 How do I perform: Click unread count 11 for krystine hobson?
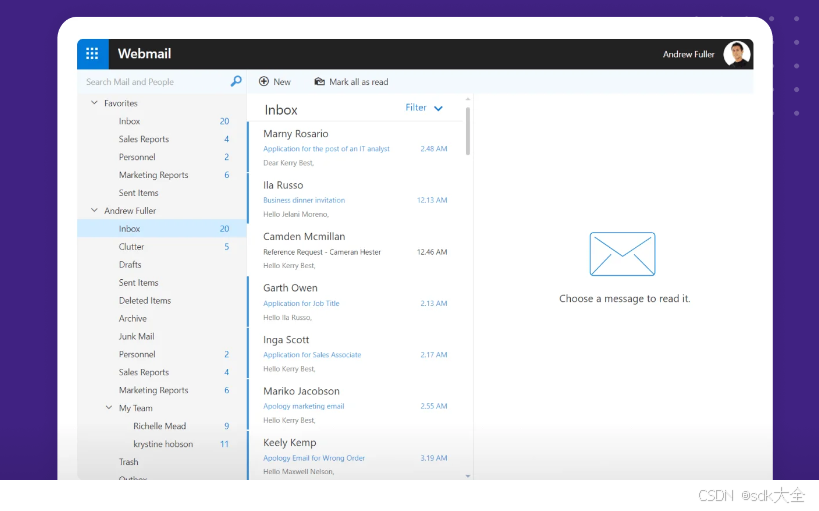coord(224,444)
